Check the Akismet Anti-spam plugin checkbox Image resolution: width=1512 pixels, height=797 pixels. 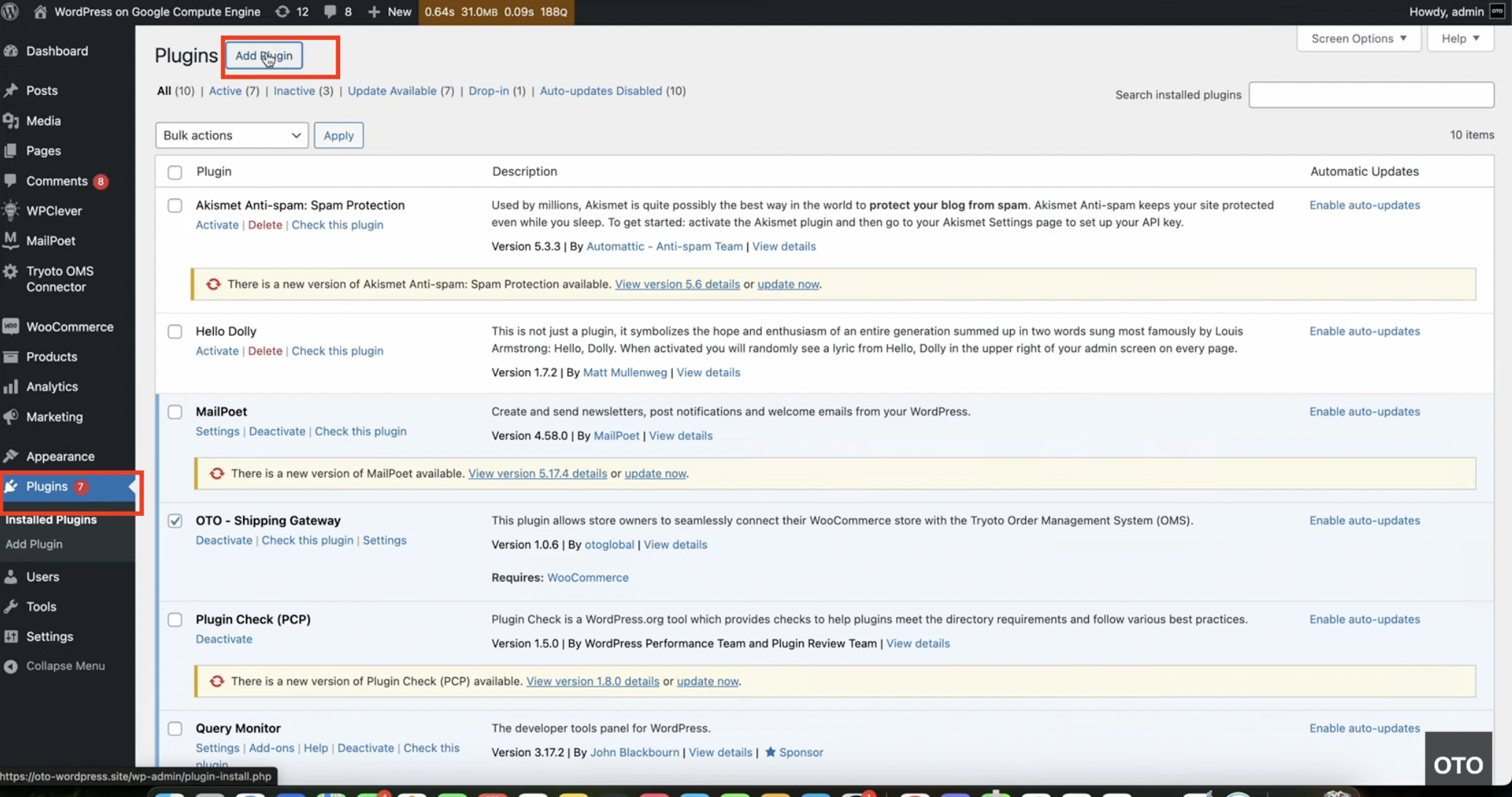tap(175, 205)
